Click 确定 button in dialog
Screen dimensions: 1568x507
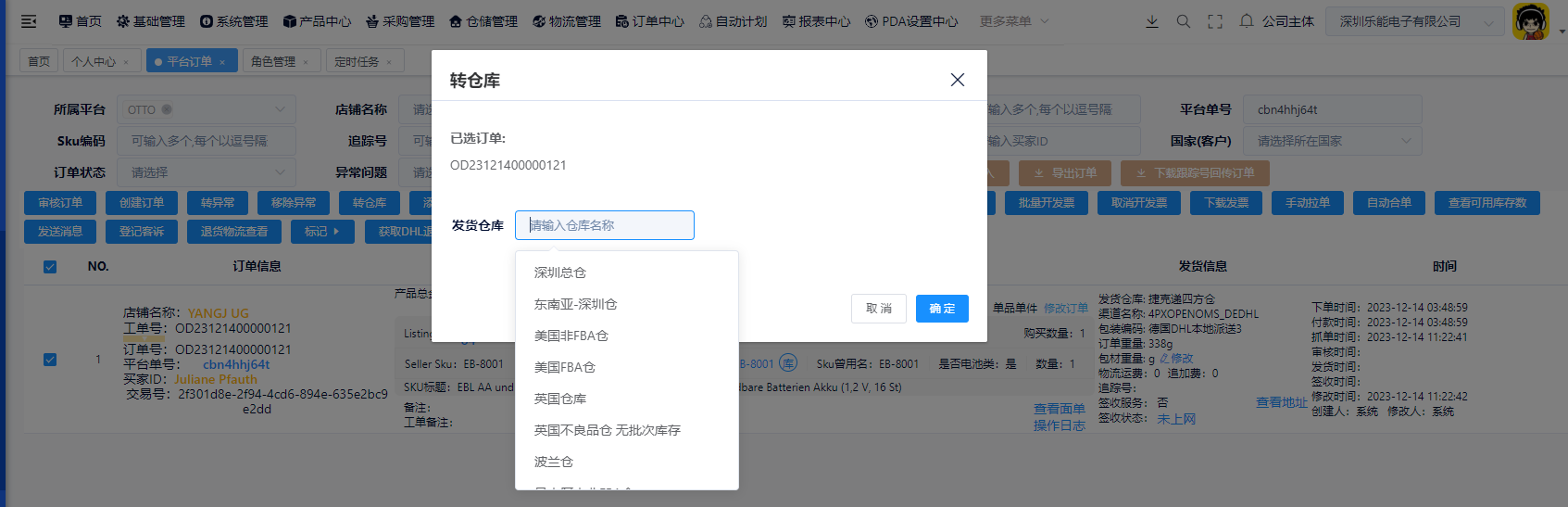[x=942, y=309]
